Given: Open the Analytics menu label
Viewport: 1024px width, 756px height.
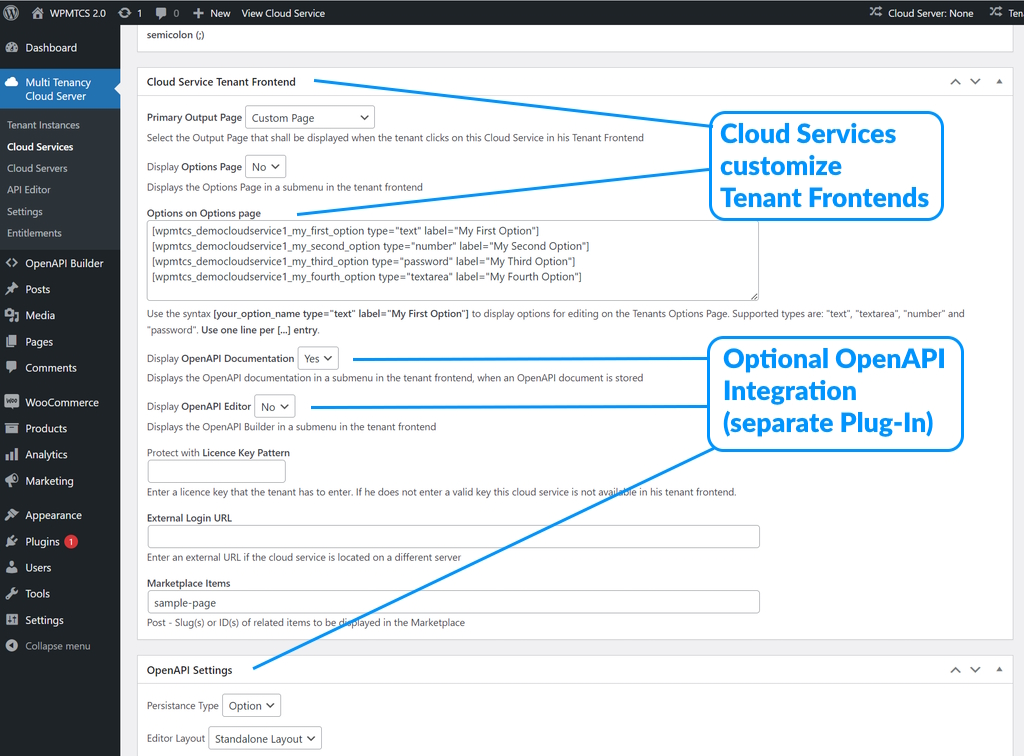Looking at the screenshot, I should (46, 454).
